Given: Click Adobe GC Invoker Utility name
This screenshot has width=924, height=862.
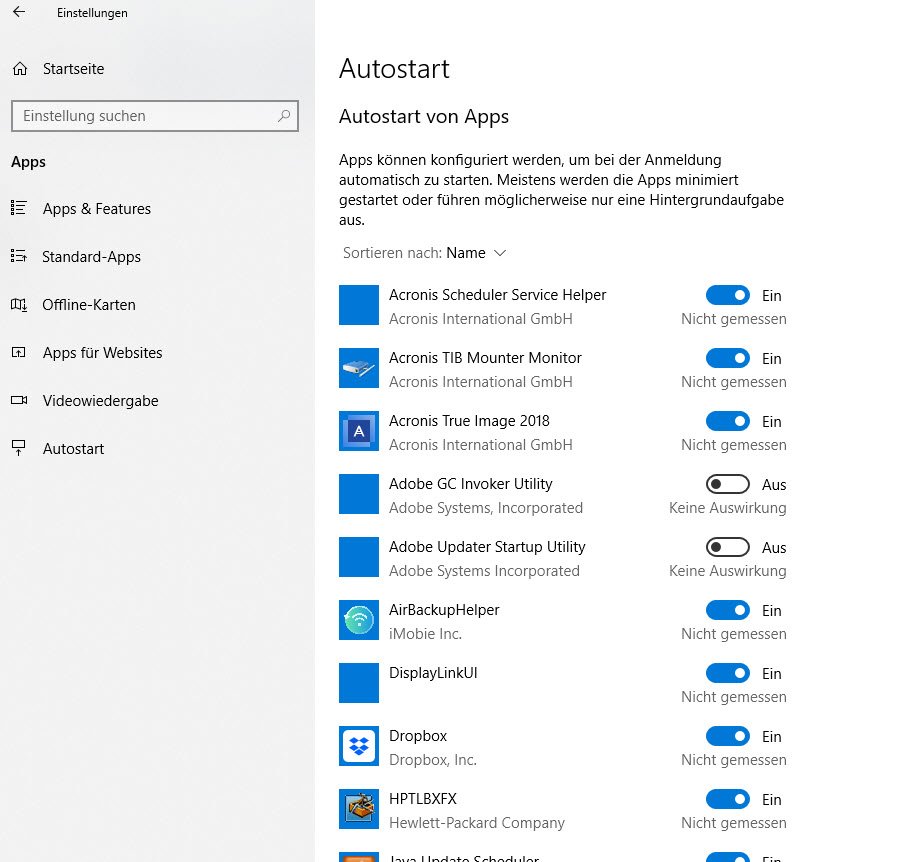Looking at the screenshot, I should click(x=471, y=484).
